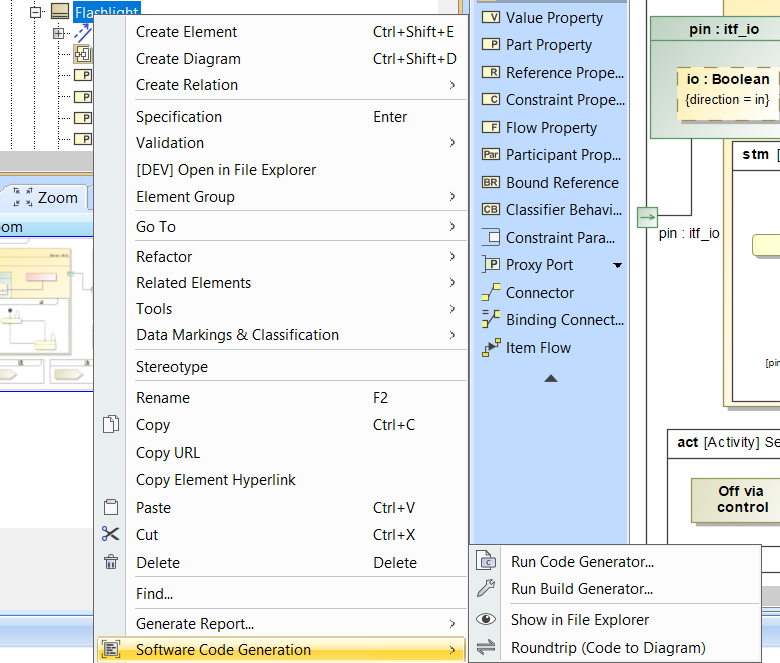
Task: Click the Value Property palette icon
Action: click(491, 17)
